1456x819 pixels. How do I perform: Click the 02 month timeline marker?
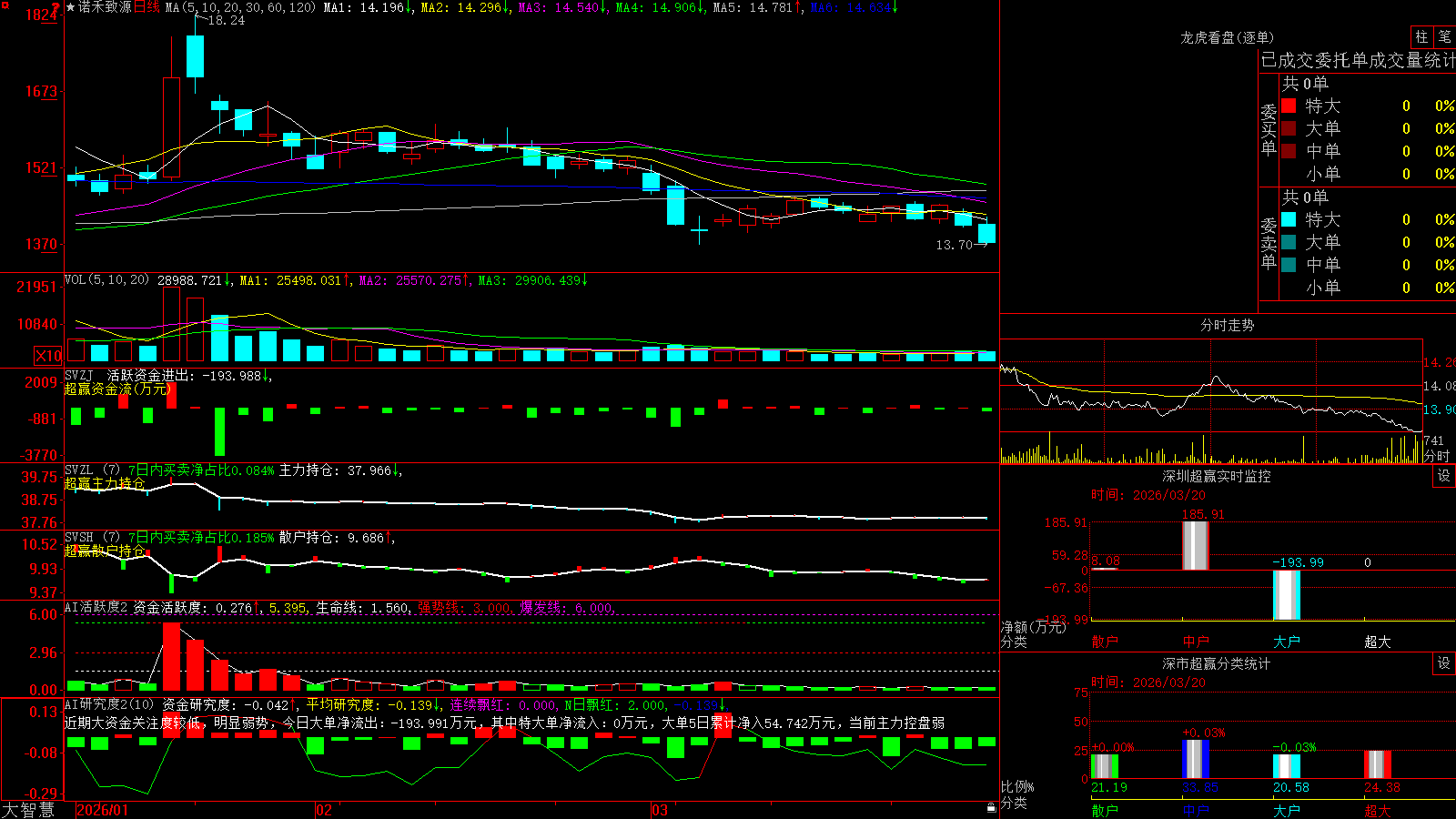click(324, 810)
